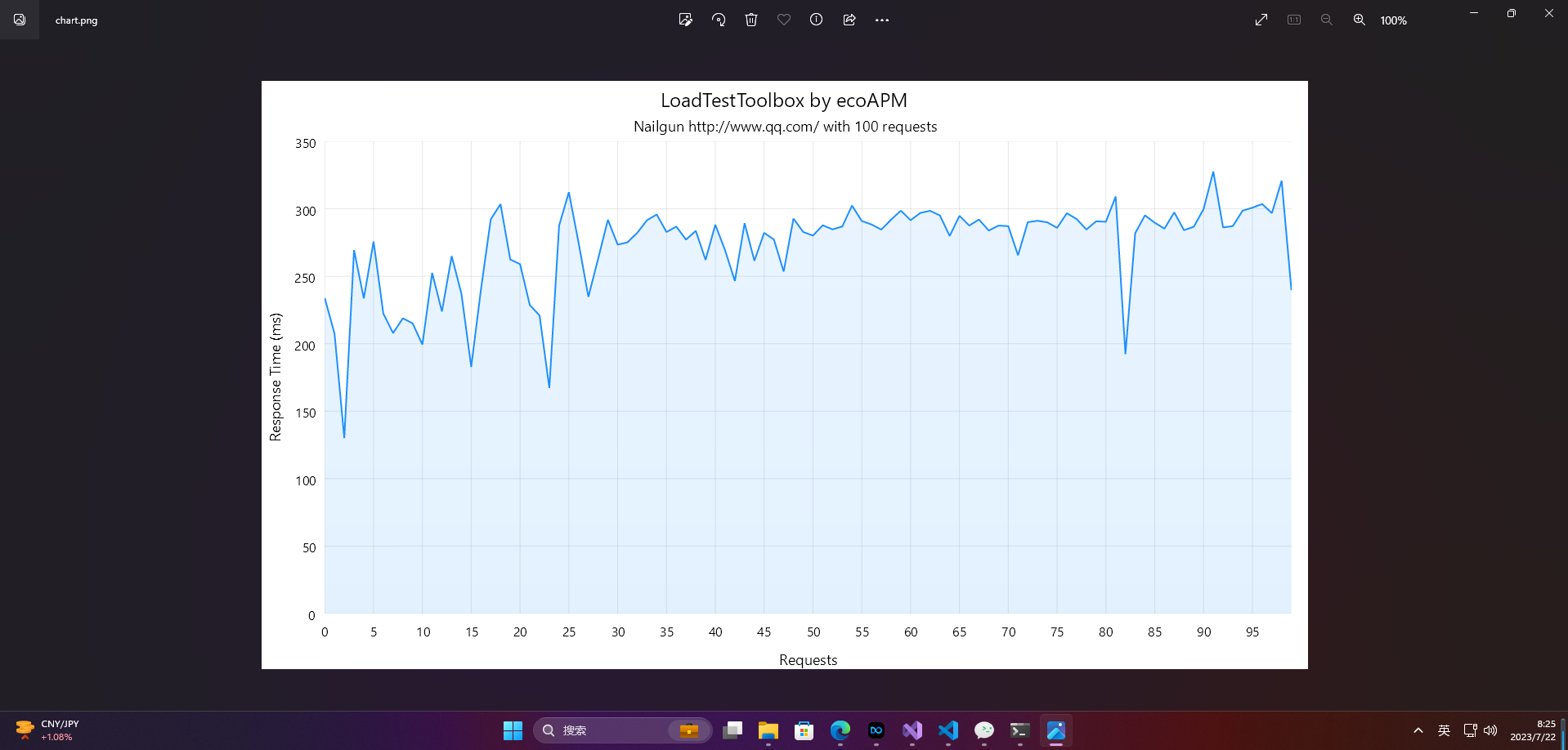1568x750 pixels.
Task: Restore down the Photos window
Action: 1512,13
